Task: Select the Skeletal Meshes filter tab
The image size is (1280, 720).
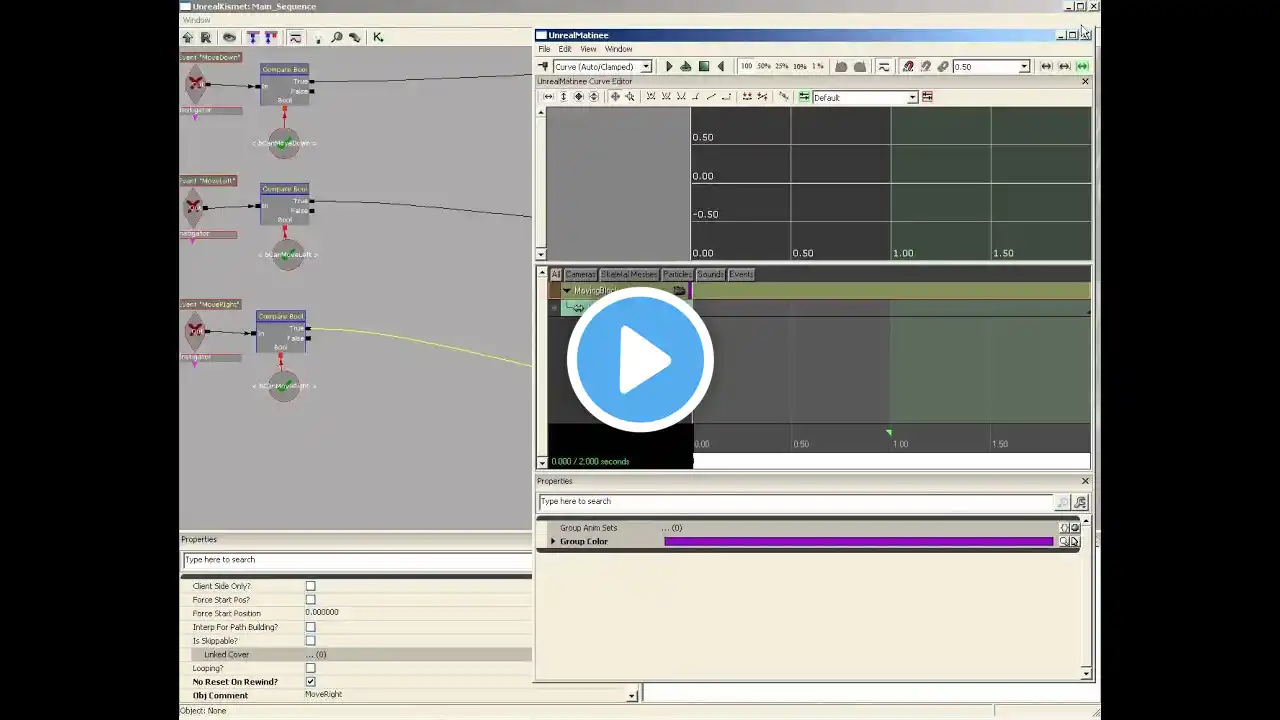Action: [x=629, y=274]
